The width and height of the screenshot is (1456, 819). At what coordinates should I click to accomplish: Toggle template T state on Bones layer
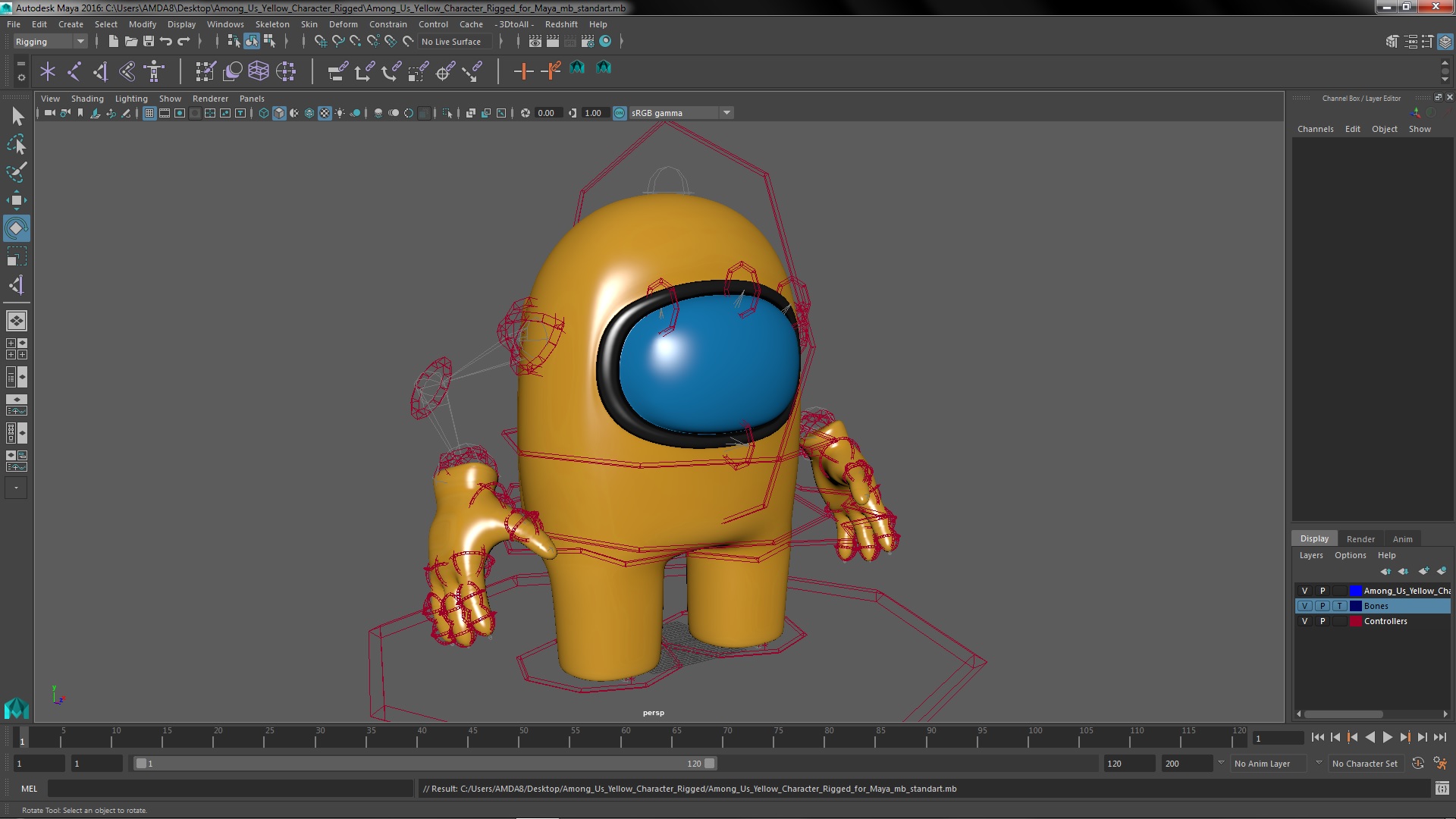click(x=1340, y=606)
